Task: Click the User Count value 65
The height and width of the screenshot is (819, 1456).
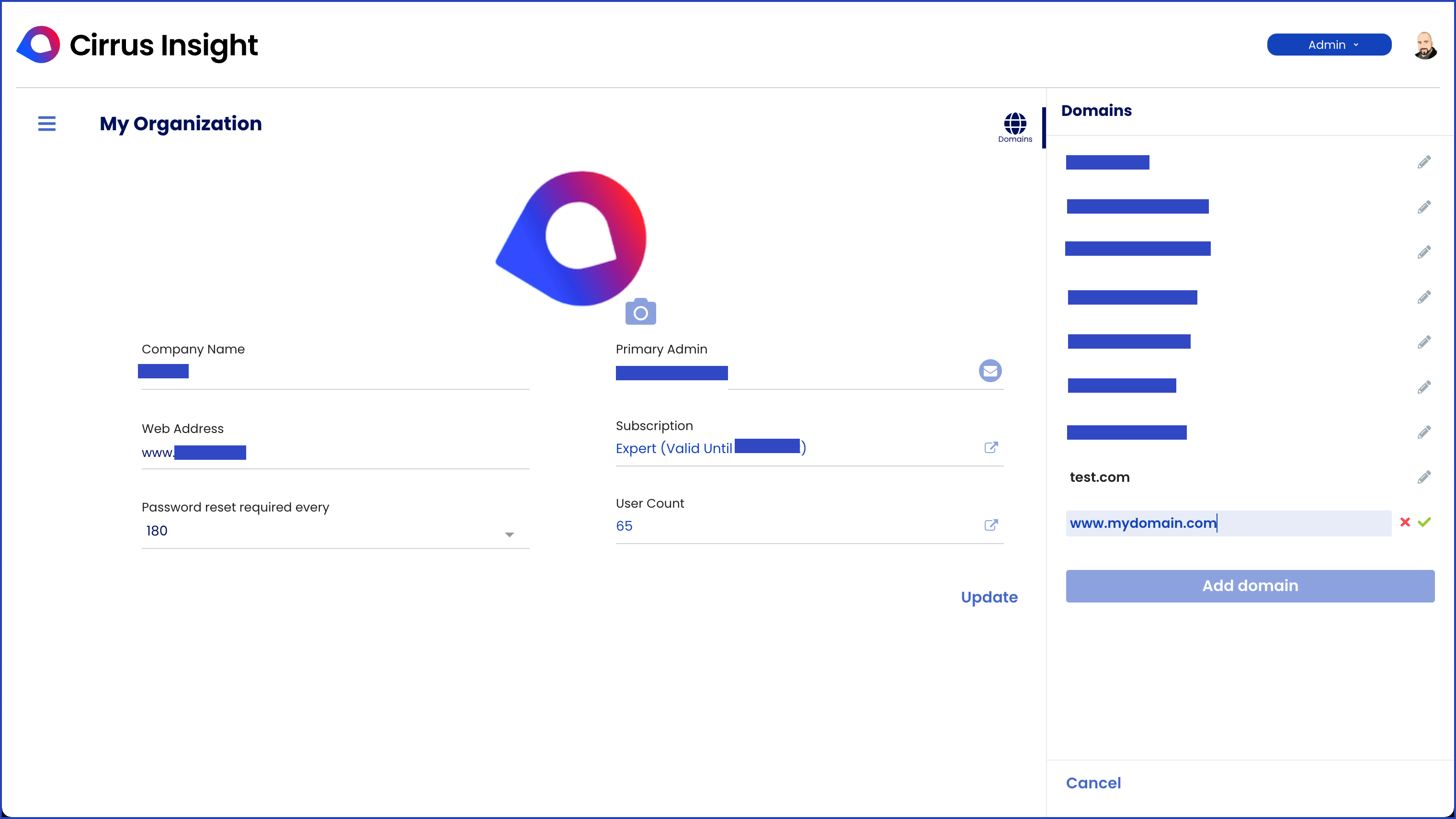Action: coord(624,526)
